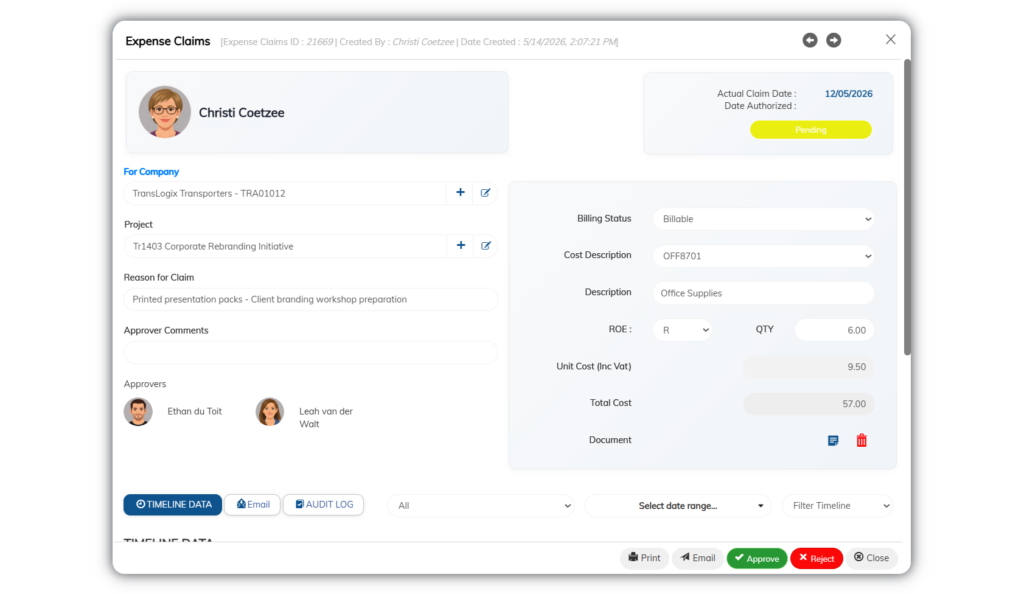The image size is (1024, 594).
Task: Go to the next expense claim arrow
Action: point(833,40)
